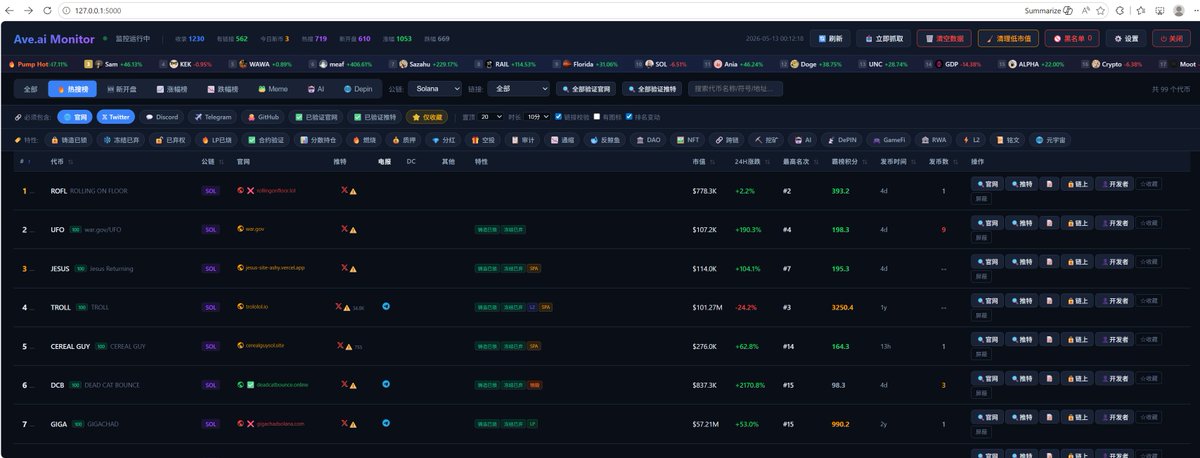Open the document icon in UFO row

click(x=1048, y=223)
